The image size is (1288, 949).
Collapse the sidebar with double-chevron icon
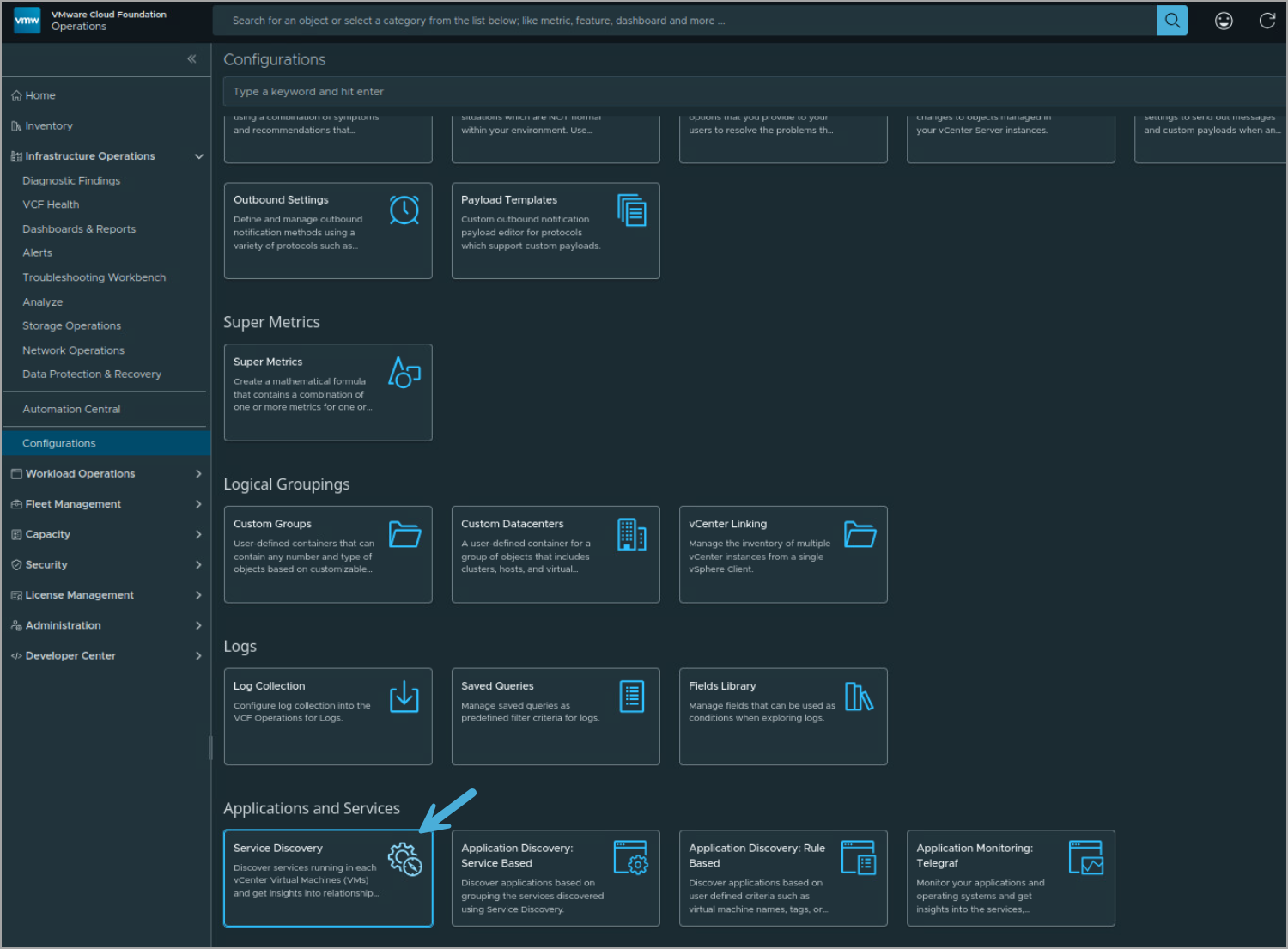pyautogui.click(x=191, y=58)
